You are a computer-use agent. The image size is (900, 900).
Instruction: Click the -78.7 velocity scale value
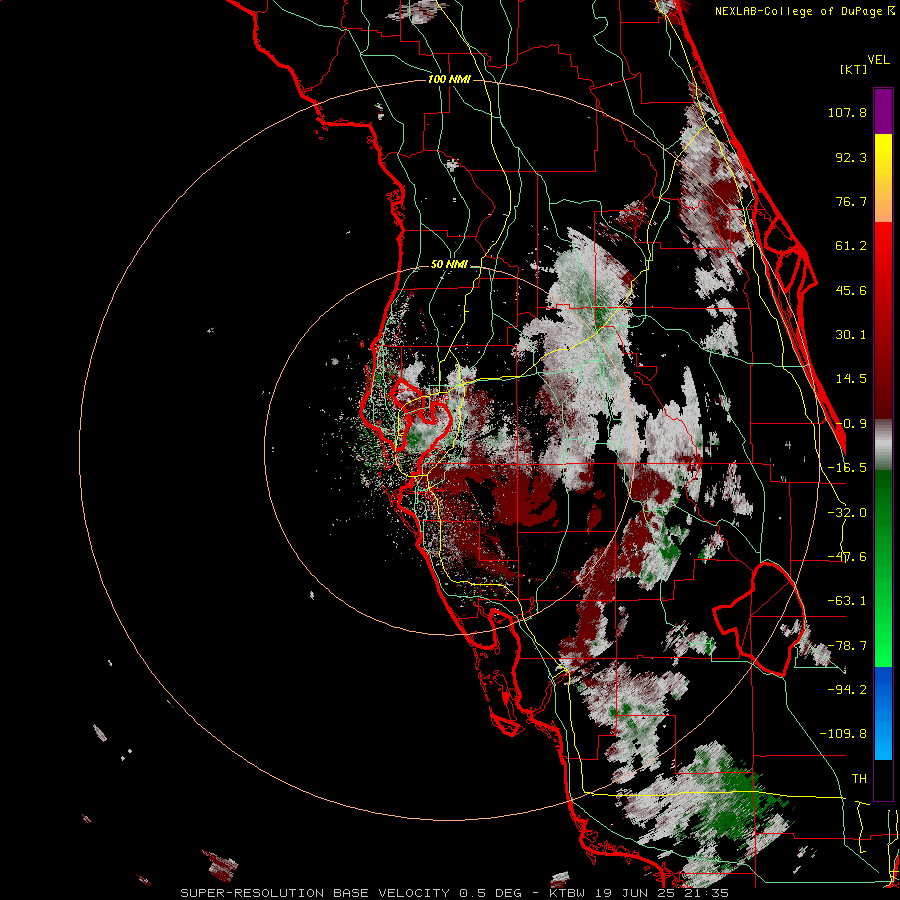tap(847, 646)
